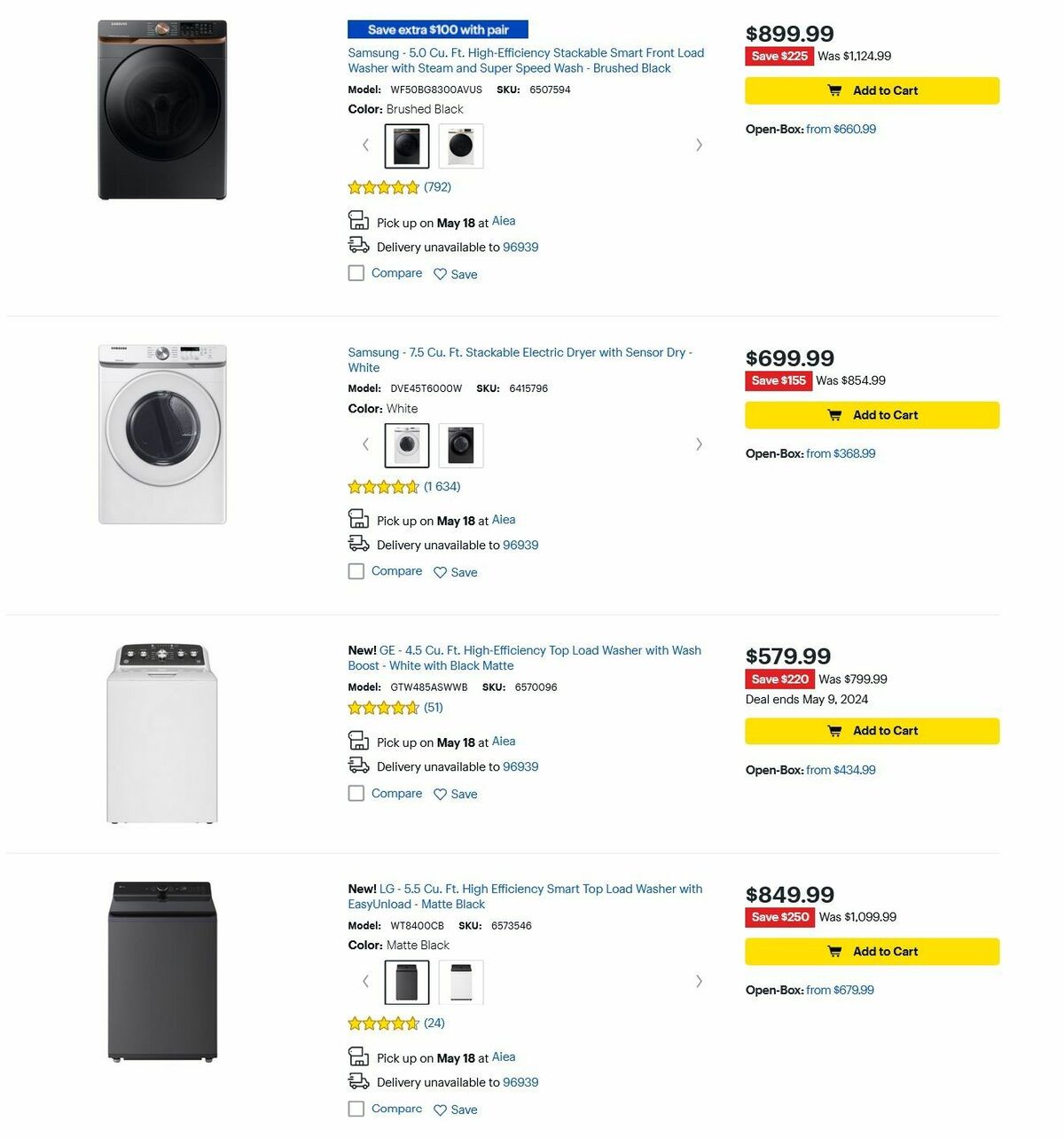Check Compare box for Samsung front load washer
The image size is (1064, 1138).
click(x=356, y=273)
